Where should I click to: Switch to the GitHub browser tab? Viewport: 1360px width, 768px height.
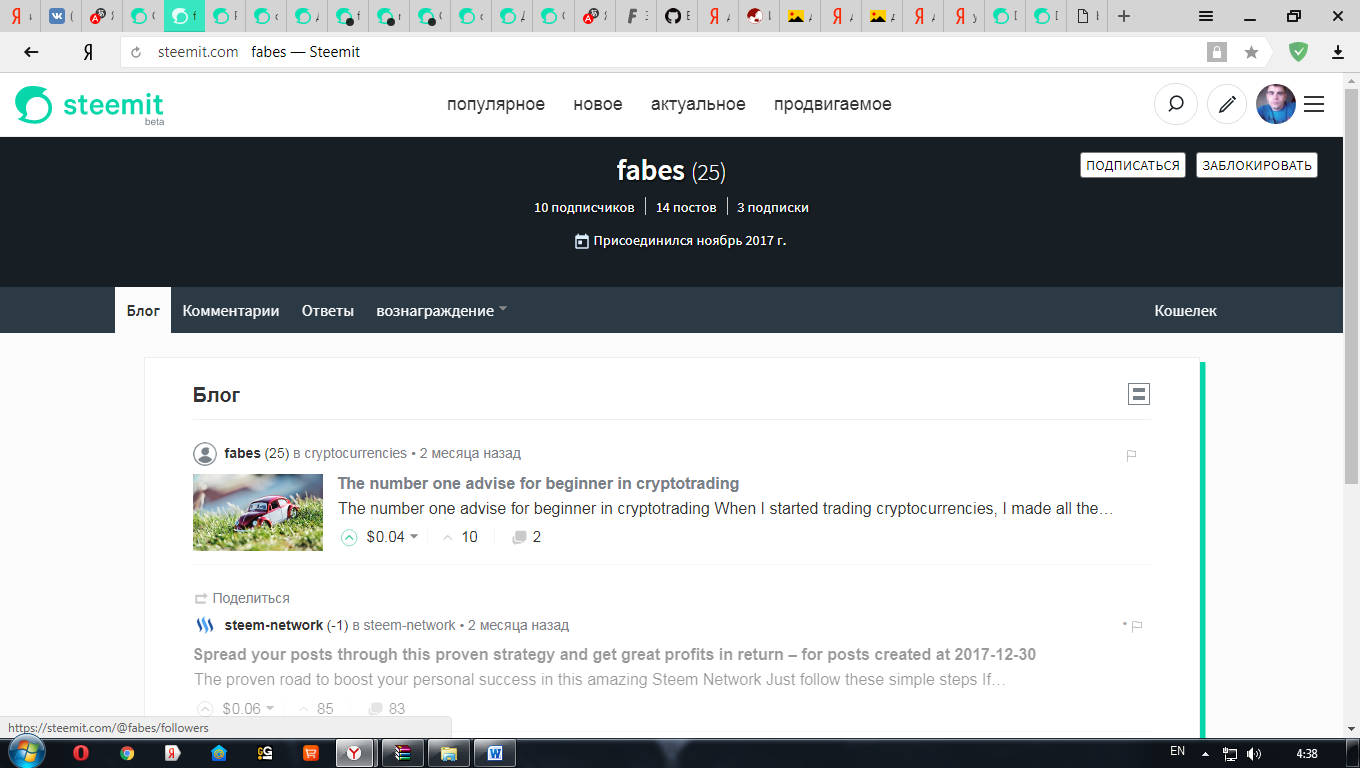(677, 16)
